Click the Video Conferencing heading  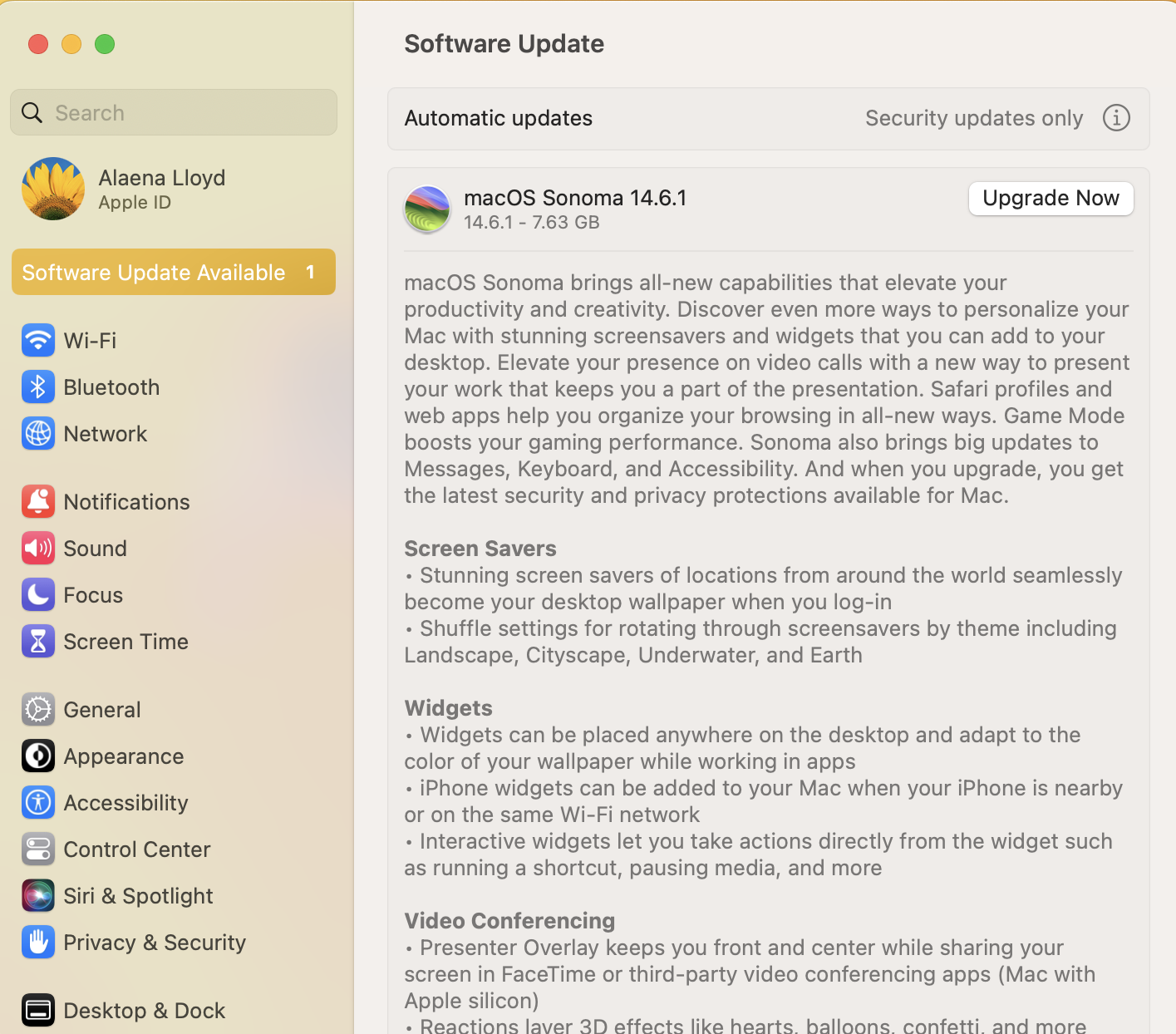509,921
